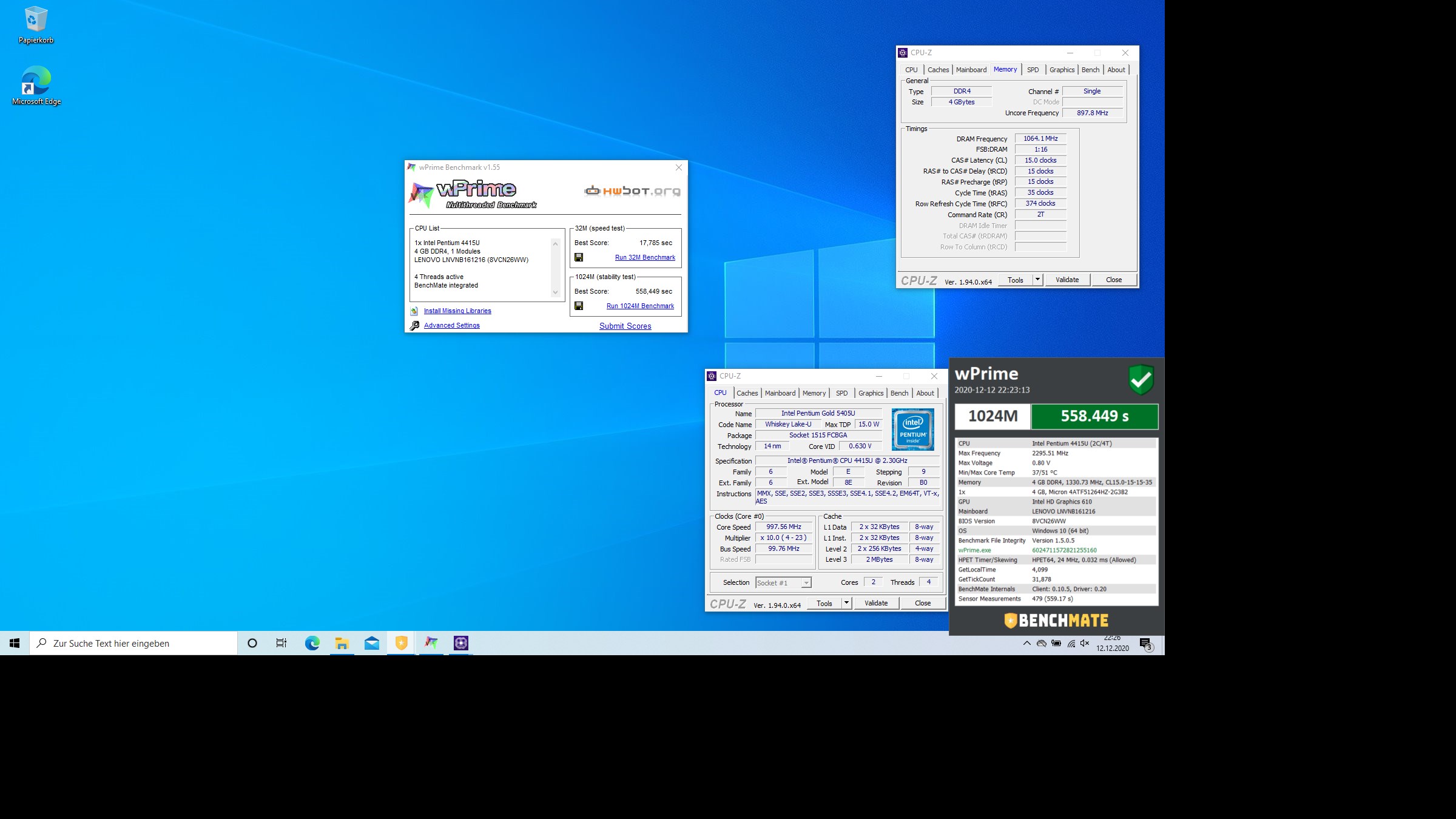Switch to CPU tab in the CPU-Z Memory window
The height and width of the screenshot is (819, 1456).
pos(911,70)
